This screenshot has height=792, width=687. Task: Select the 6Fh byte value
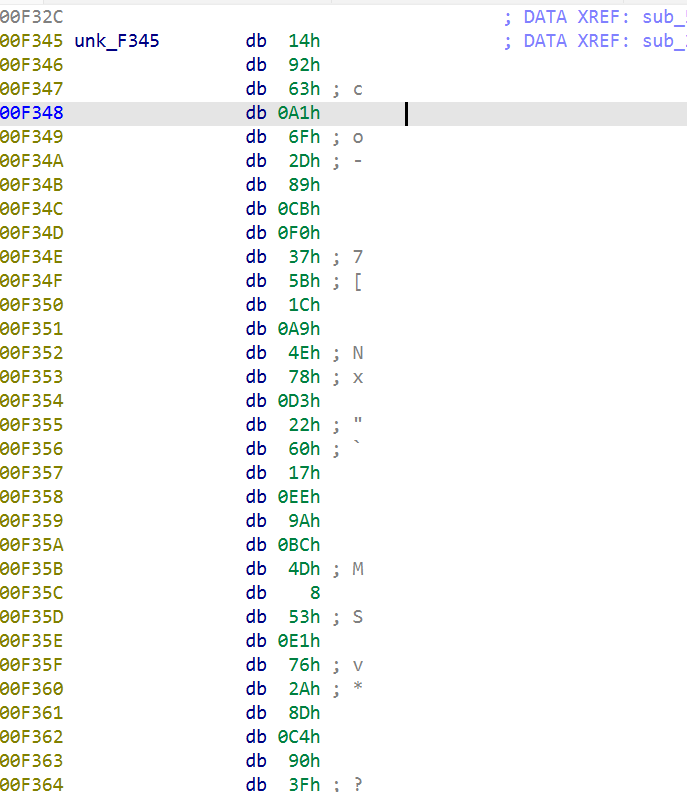click(304, 137)
